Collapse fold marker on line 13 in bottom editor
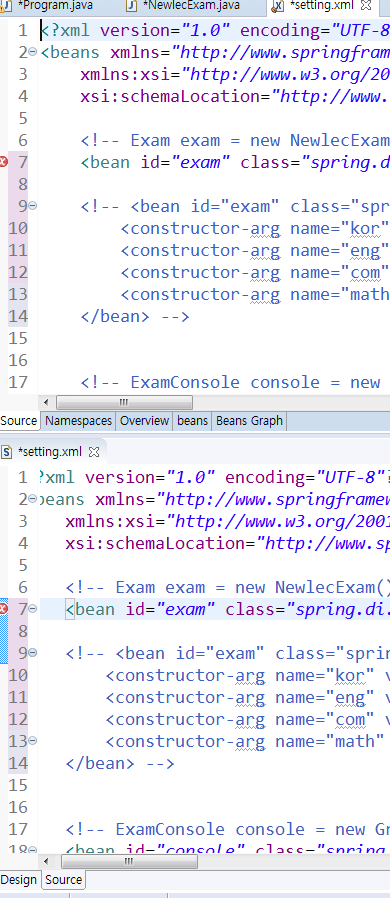 coord(33,741)
